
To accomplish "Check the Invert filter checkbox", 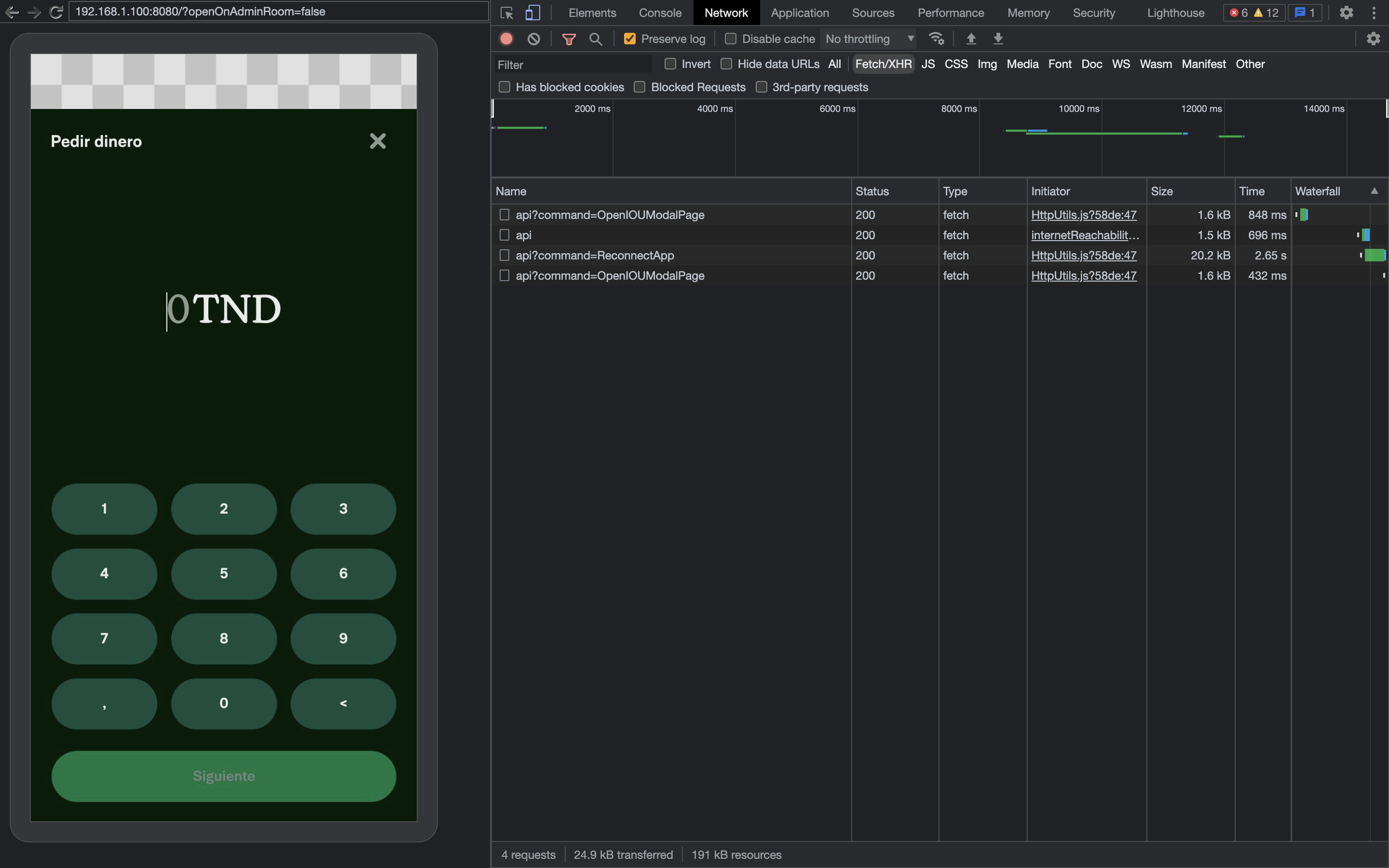I will pos(670,64).
